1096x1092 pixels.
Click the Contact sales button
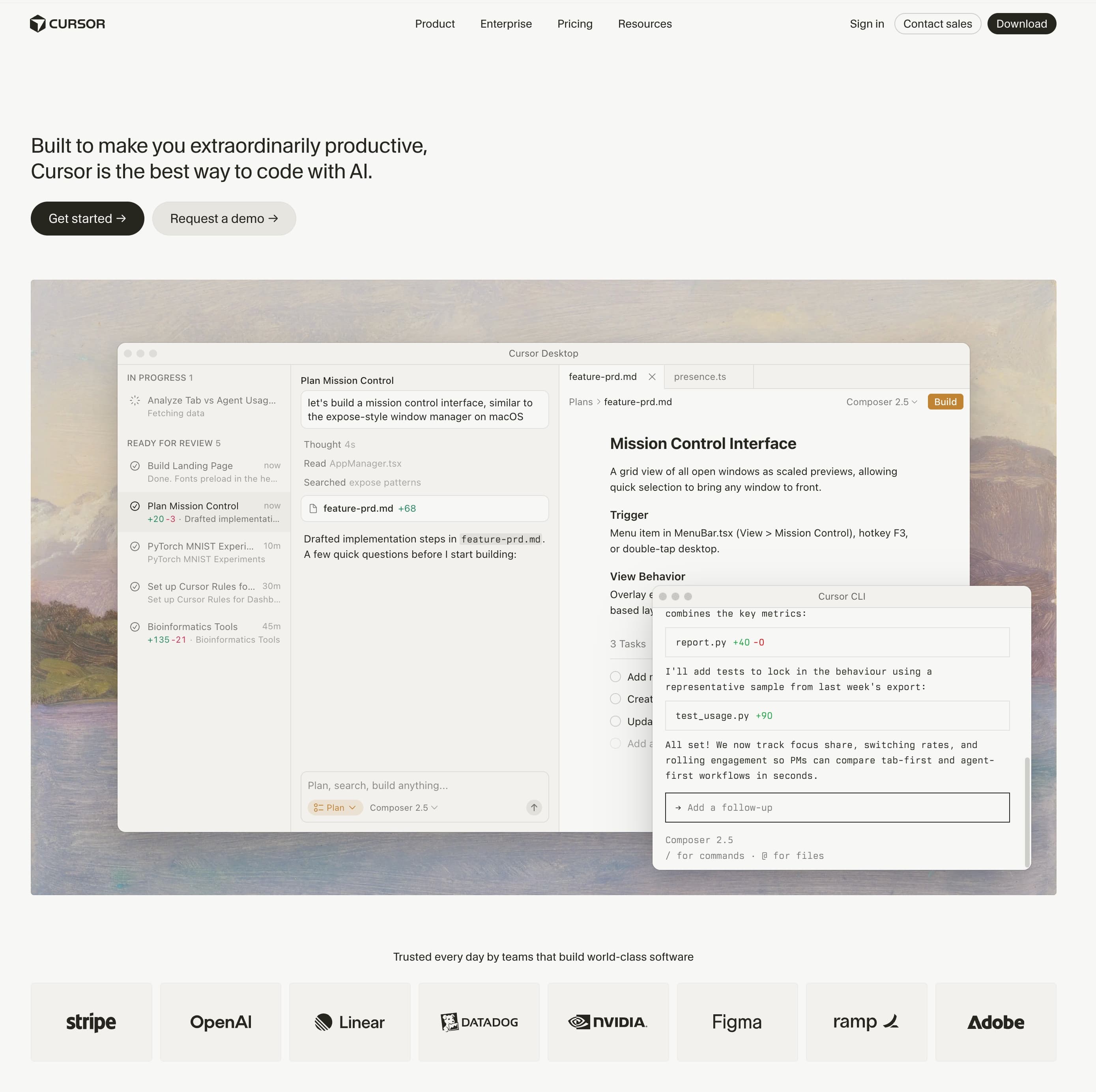pyautogui.click(x=937, y=24)
